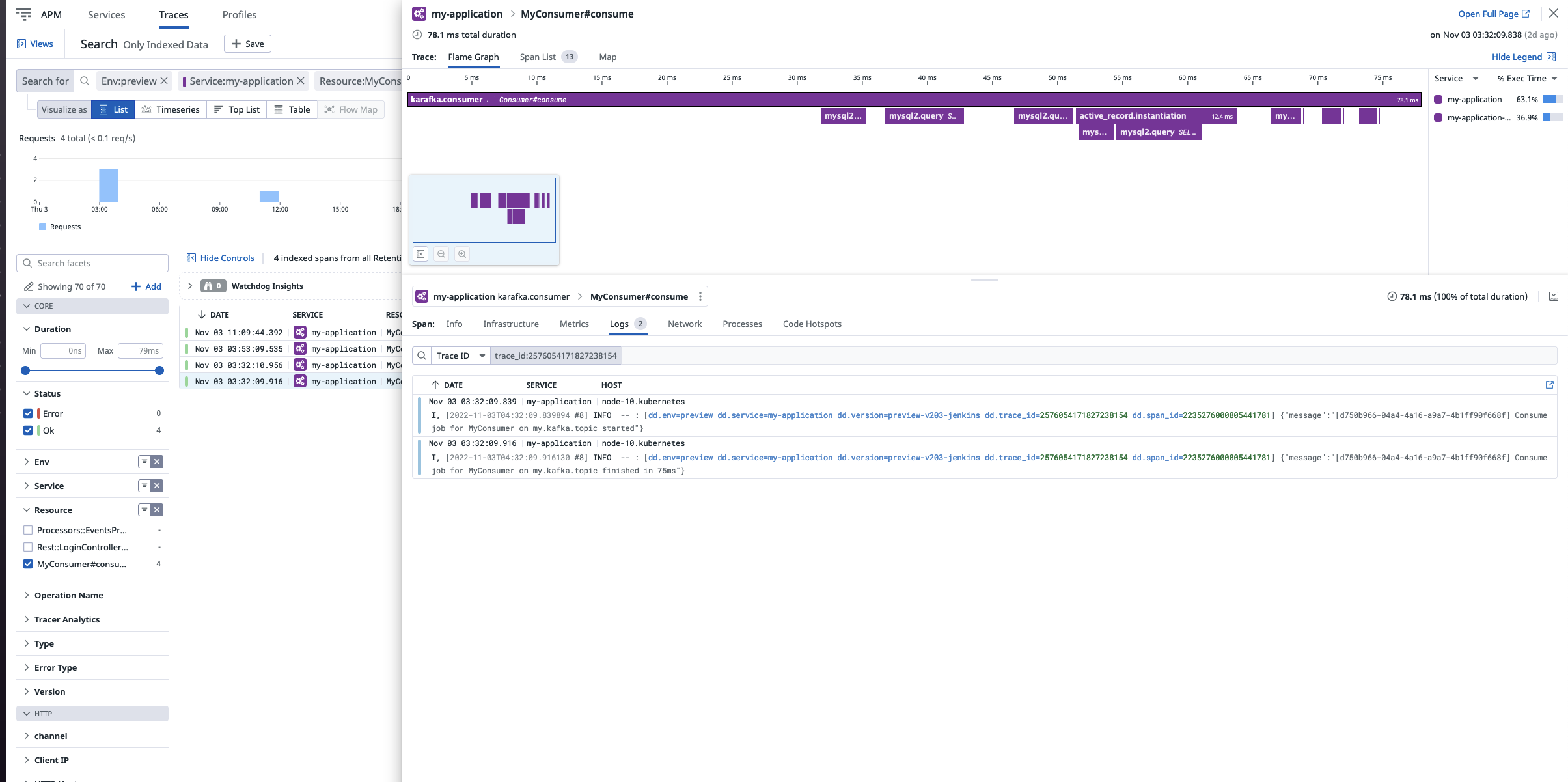Screen dimensions: 1568x782
Task: Open the % Exec Time dropdown
Action: [1527, 78]
